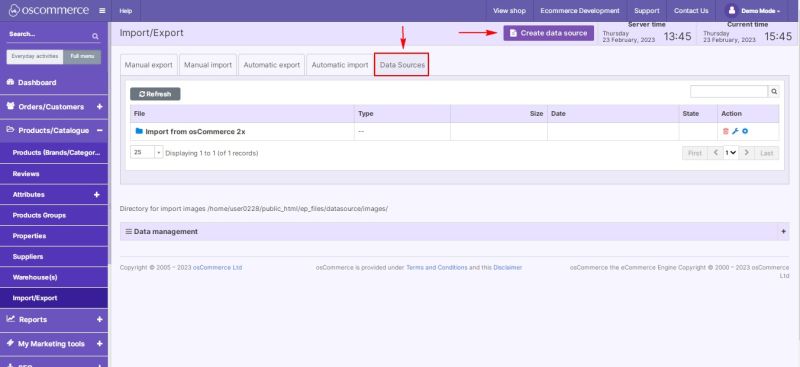Delete Import from osCommerce 2x with trash icon

(x=726, y=132)
